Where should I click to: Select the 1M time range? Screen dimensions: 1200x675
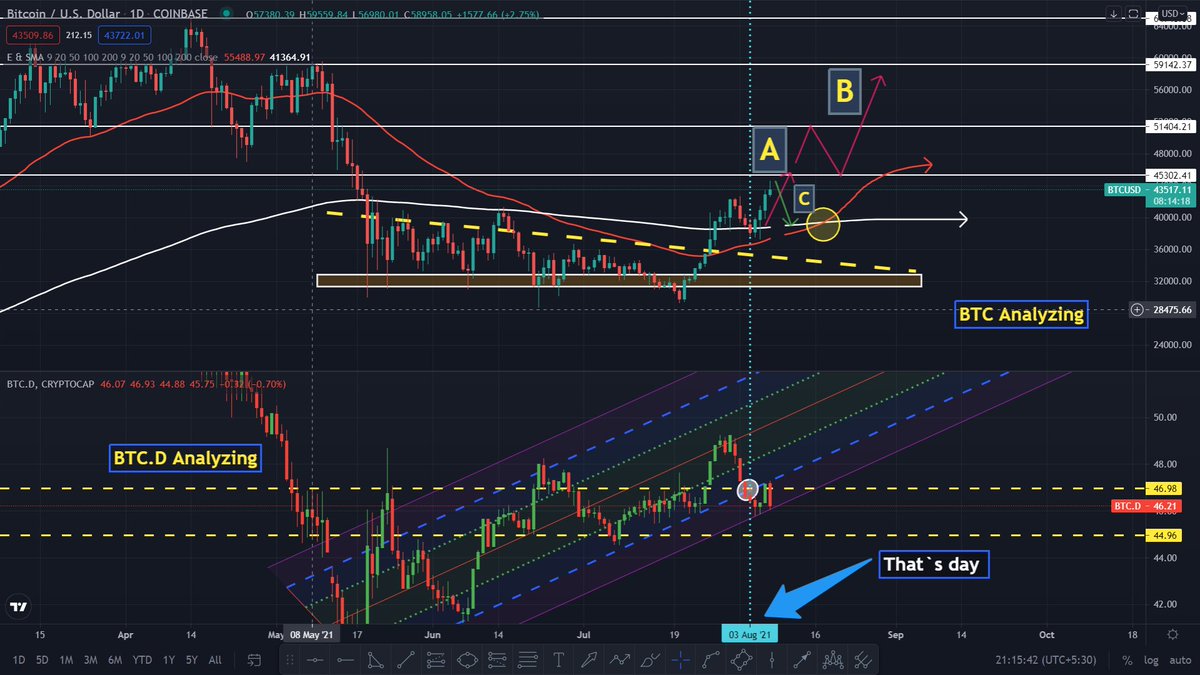coord(67,660)
